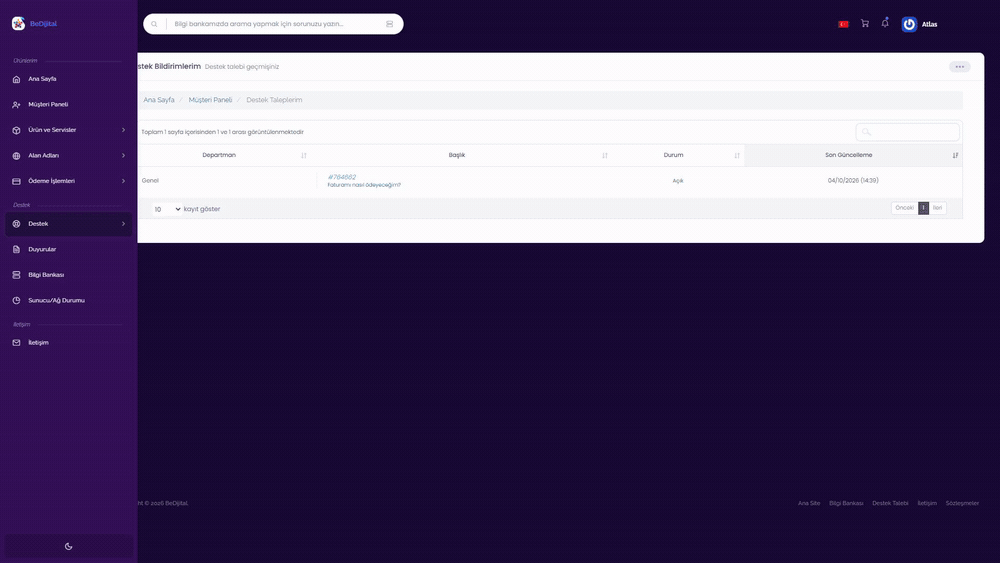Open ticket #764682 link
Viewport: 1000px width, 563px height.
click(x=342, y=177)
